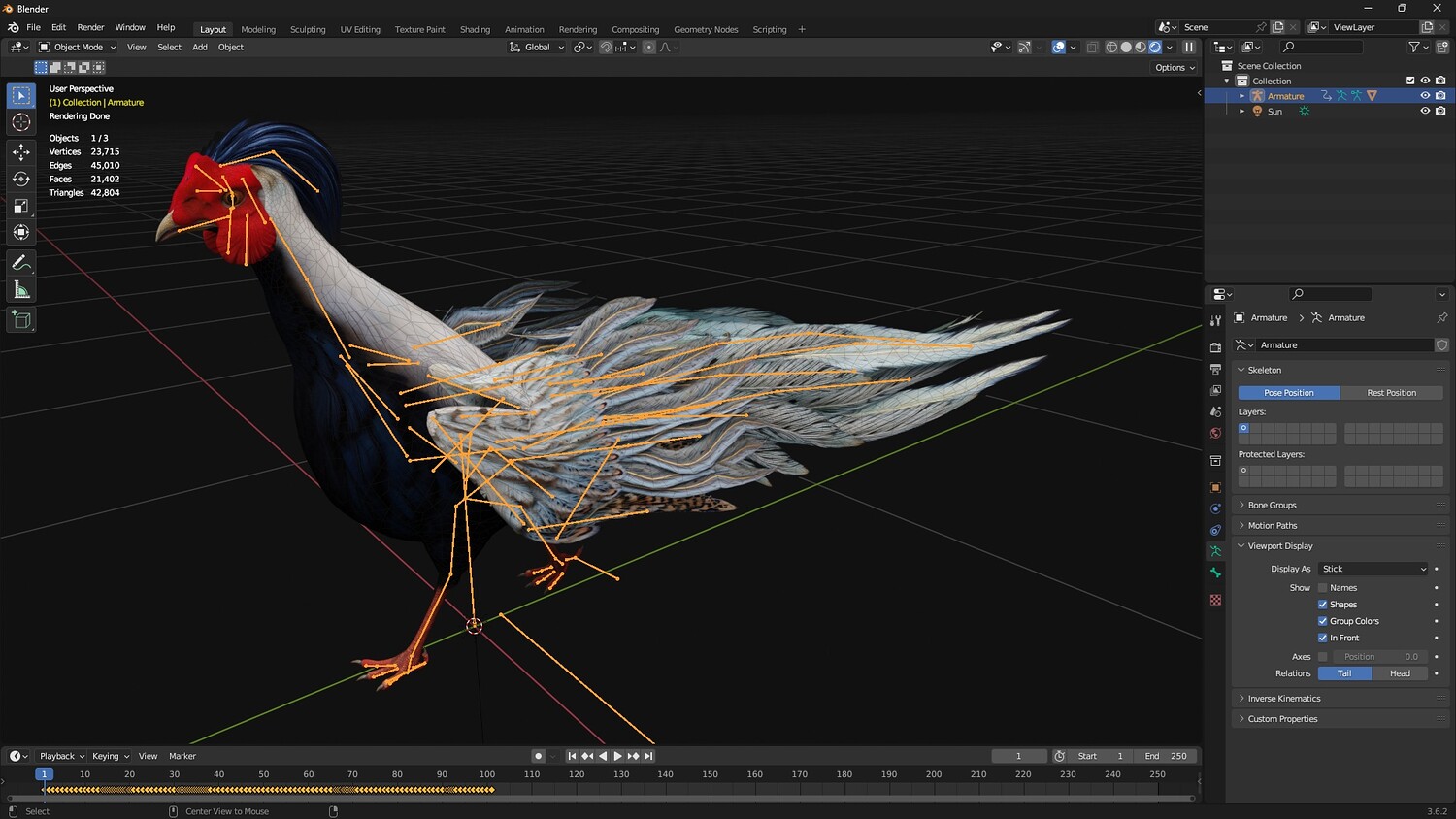The height and width of the screenshot is (819, 1456).
Task: Disable Group Colors checkbox
Action: tap(1322, 621)
